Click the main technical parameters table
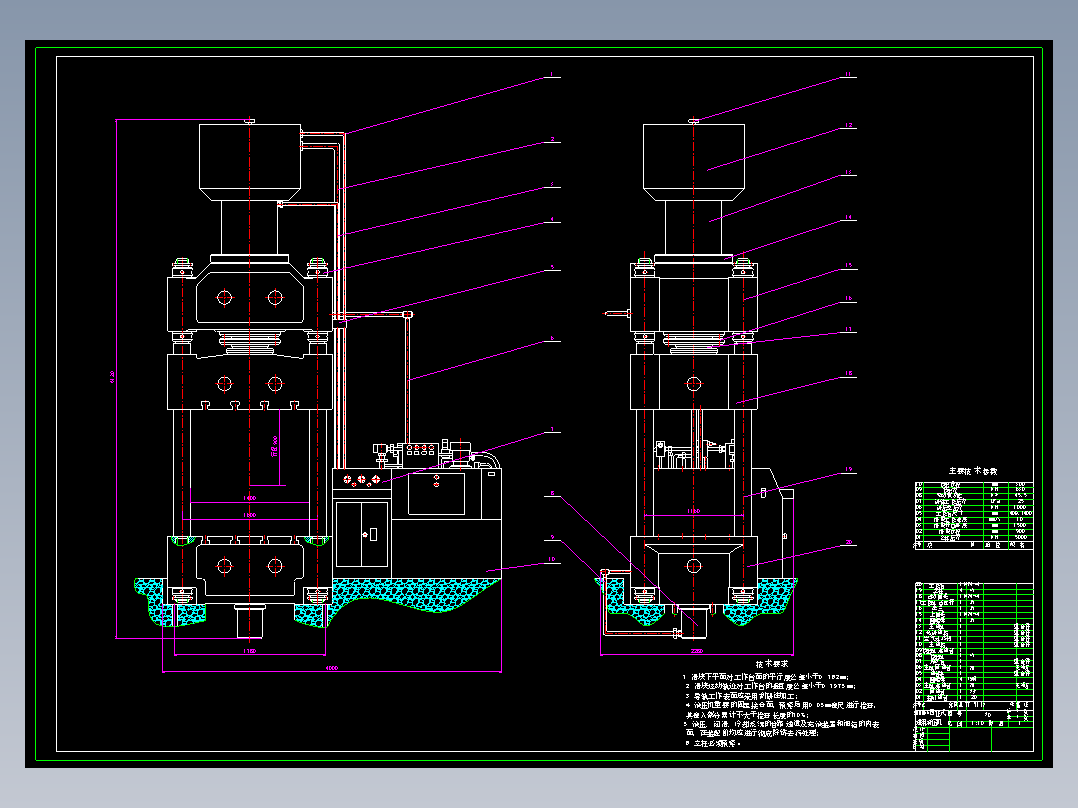1078x808 pixels. pos(974,515)
